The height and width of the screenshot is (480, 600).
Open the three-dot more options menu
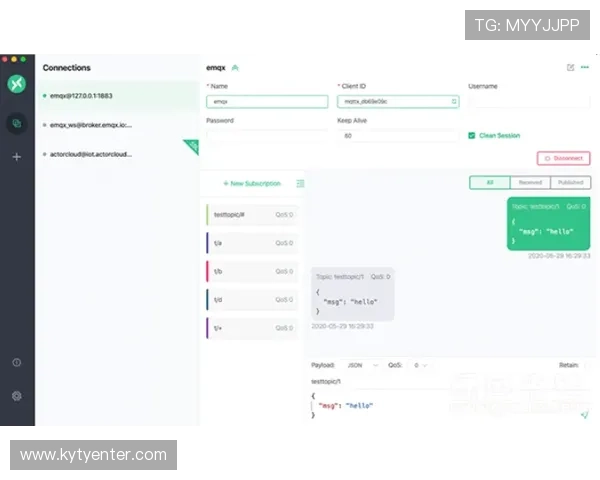point(585,68)
